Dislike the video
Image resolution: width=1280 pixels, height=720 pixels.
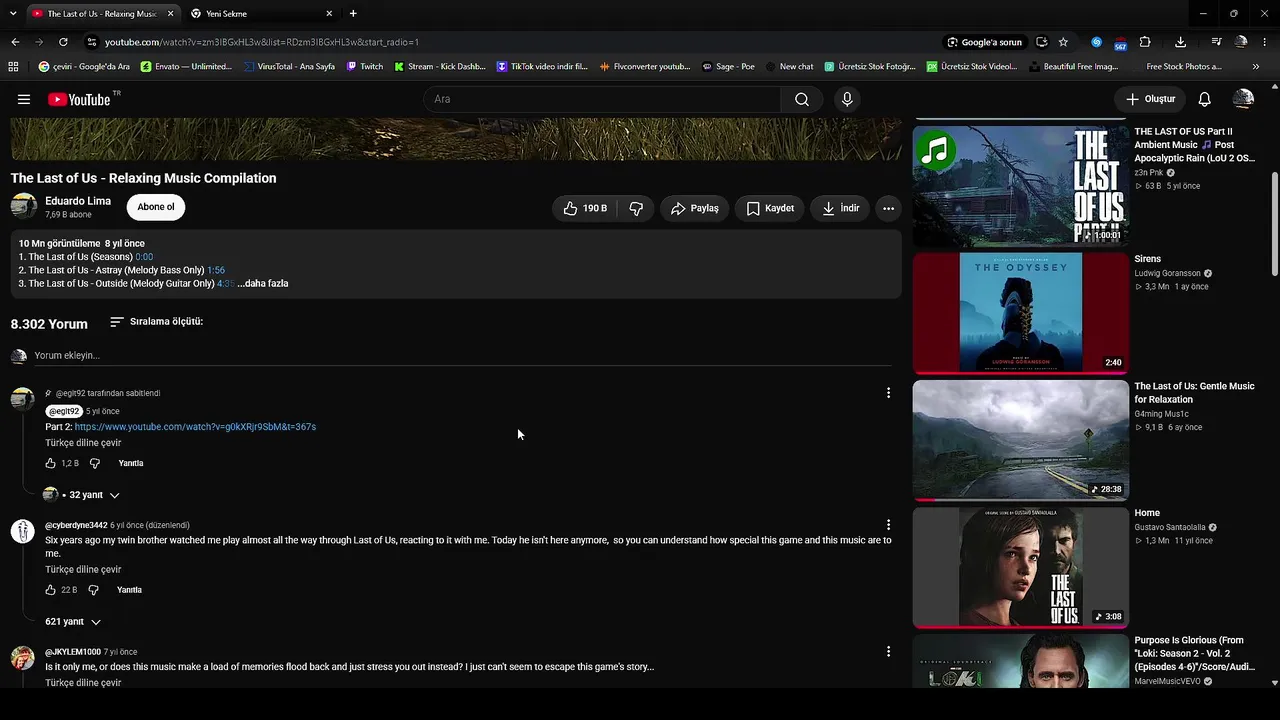tap(636, 208)
